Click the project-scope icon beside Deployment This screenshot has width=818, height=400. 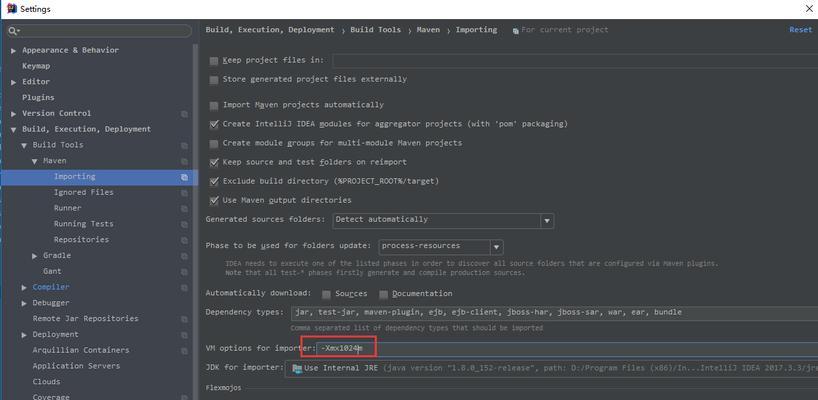(x=184, y=335)
